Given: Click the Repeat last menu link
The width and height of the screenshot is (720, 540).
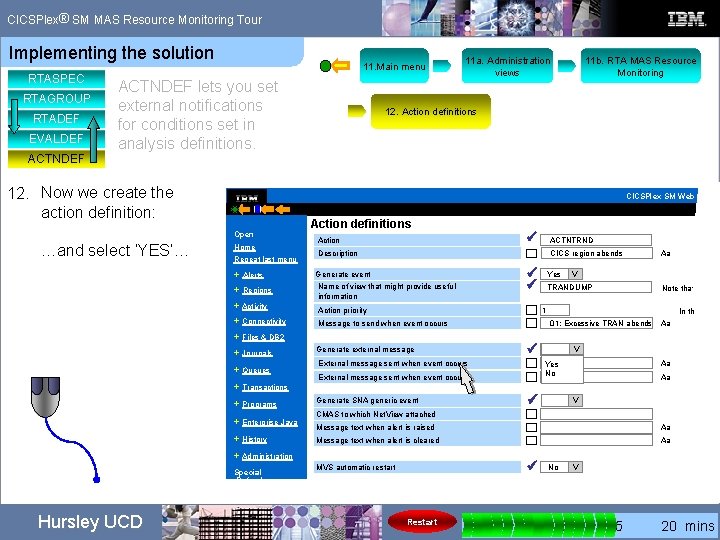Looking at the screenshot, I should pos(265,259).
